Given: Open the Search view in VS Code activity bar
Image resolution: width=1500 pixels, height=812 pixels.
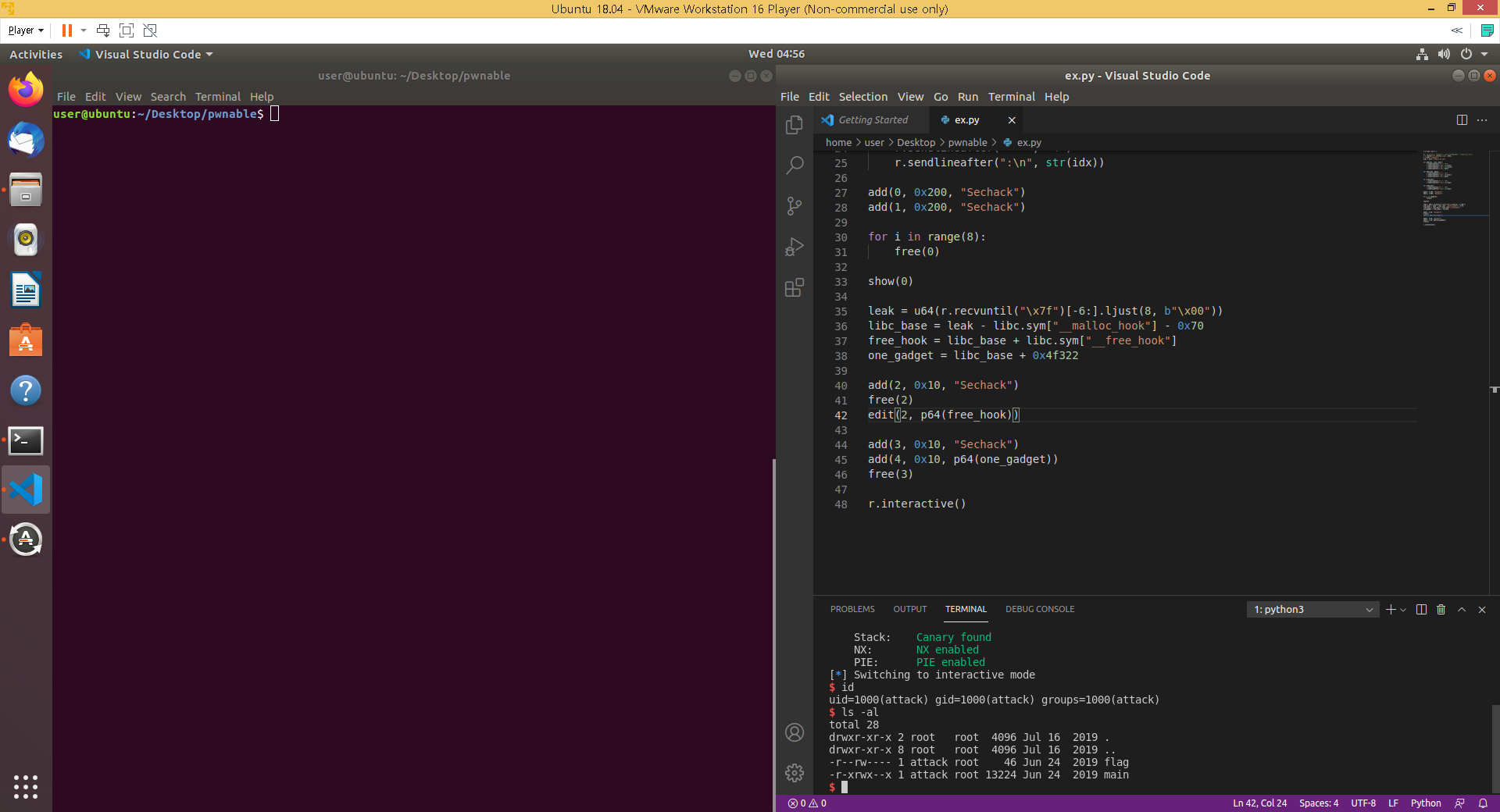Looking at the screenshot, I should pos(795,166).
